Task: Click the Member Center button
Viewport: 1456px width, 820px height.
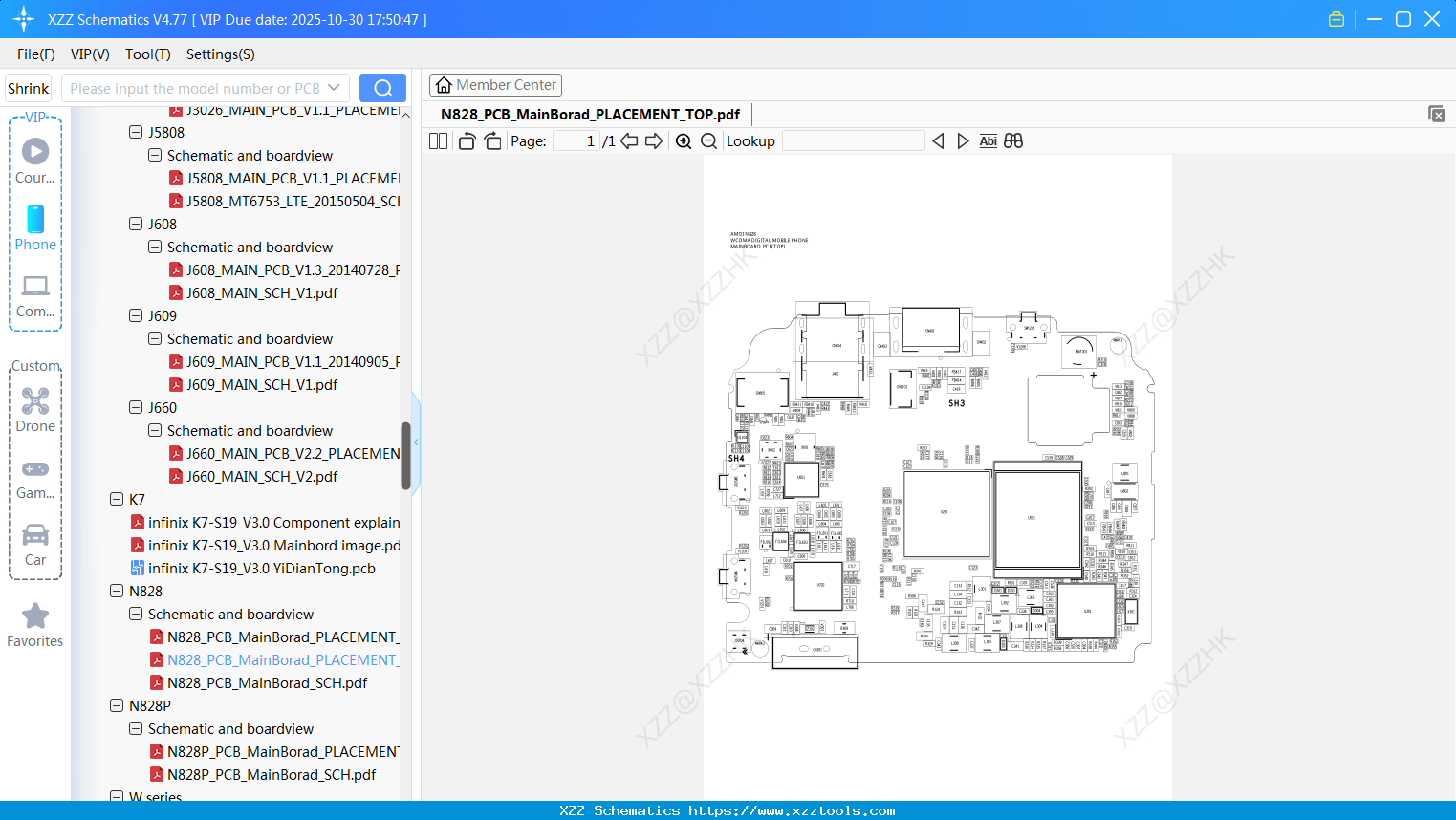Action: click(495, 84)
